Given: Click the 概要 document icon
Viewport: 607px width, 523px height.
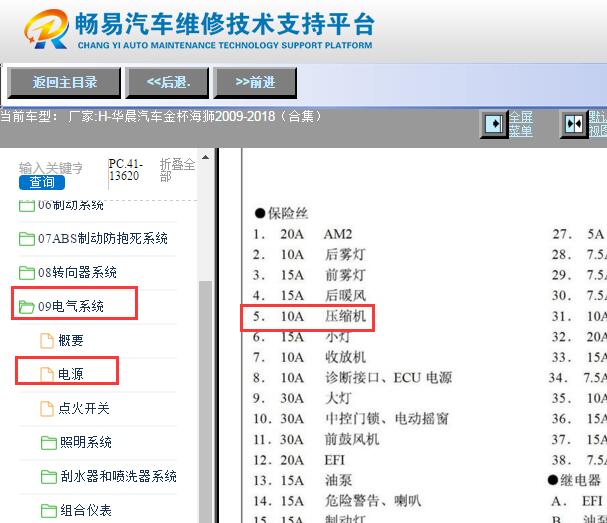Looking at the screenshot, I should click(x=47, y=341).
